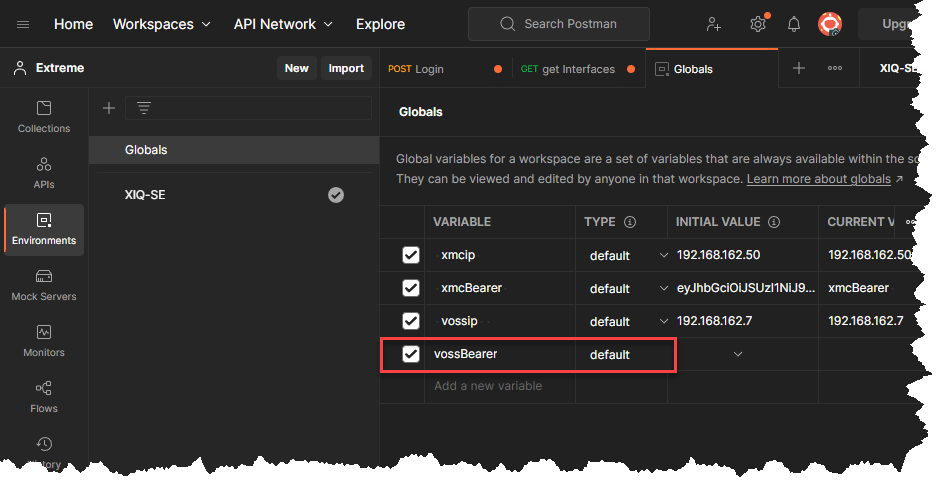
Task: Click xmcip initial value 192.168.162.50
Action: (x=718, y=255)
